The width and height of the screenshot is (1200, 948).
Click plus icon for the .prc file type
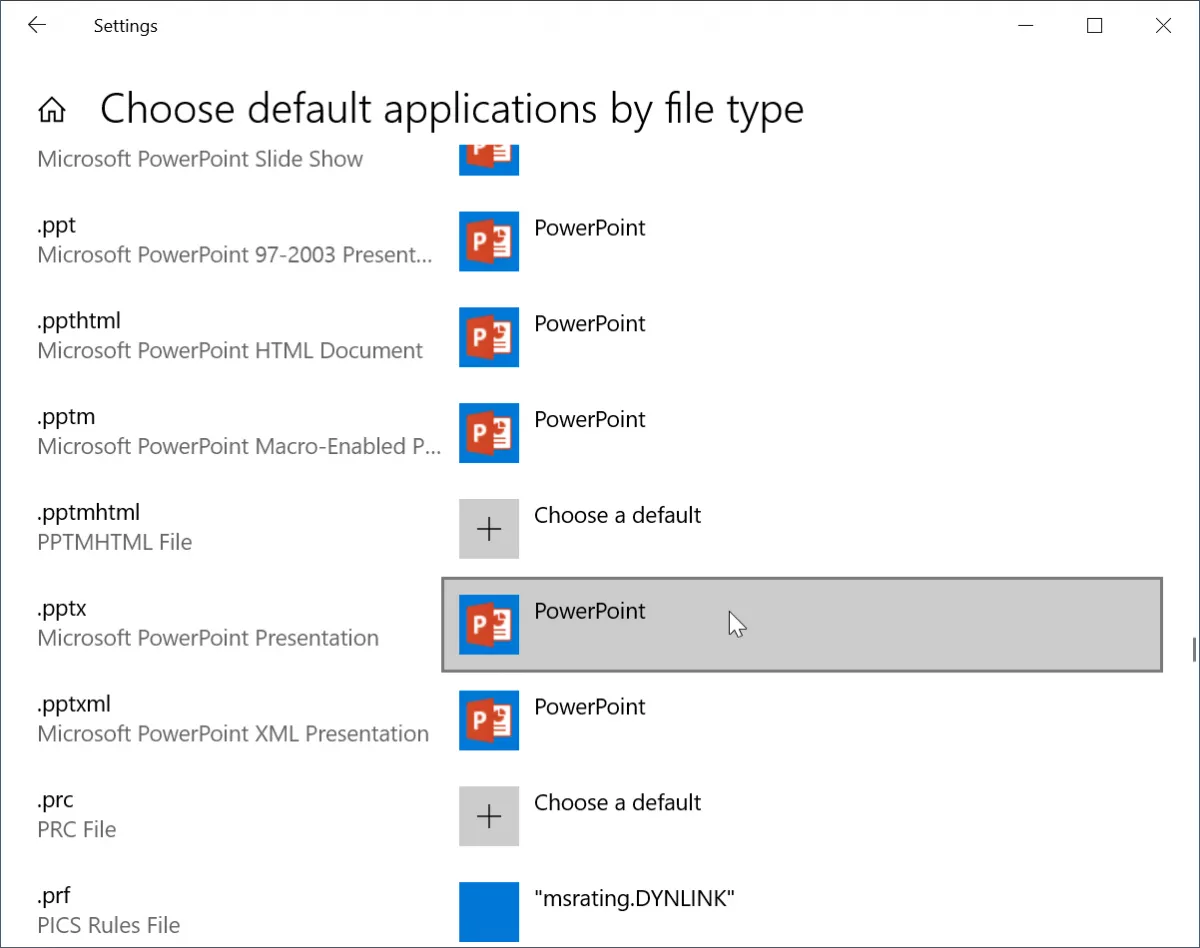[489, 816]
